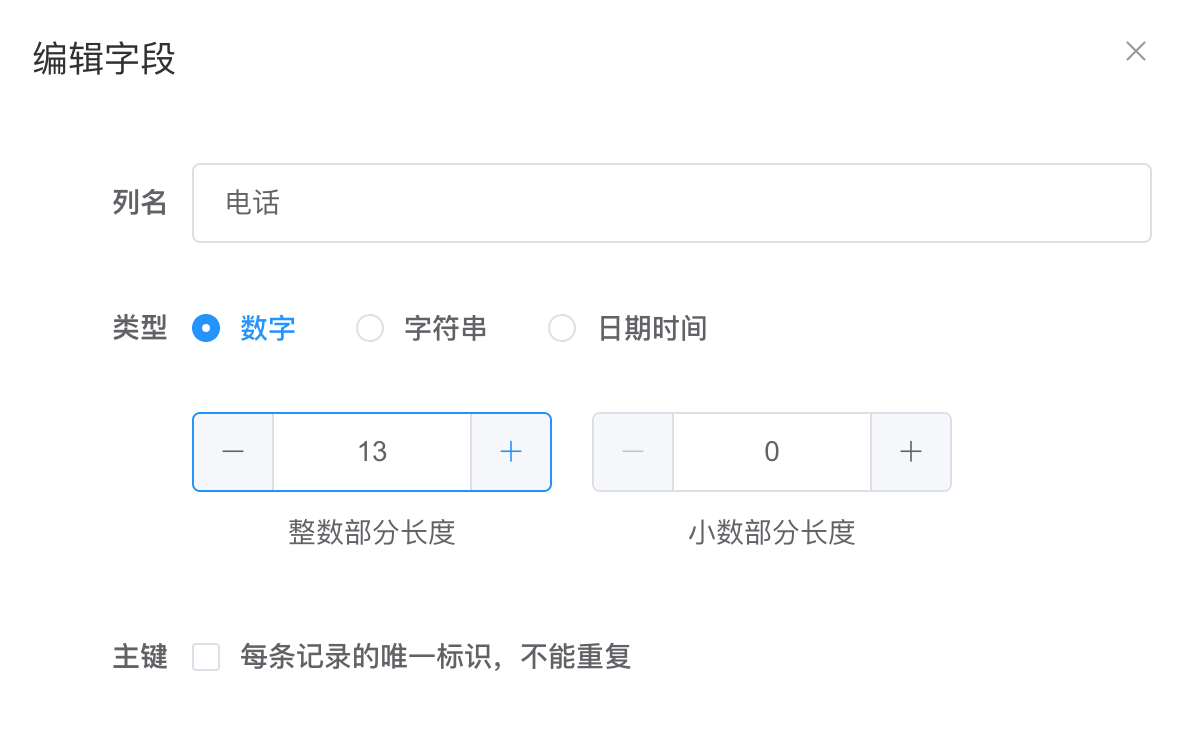This screenshot has height=744, width=1188.
Task: Click the 数字 type label text
Action: click(267, 329)
